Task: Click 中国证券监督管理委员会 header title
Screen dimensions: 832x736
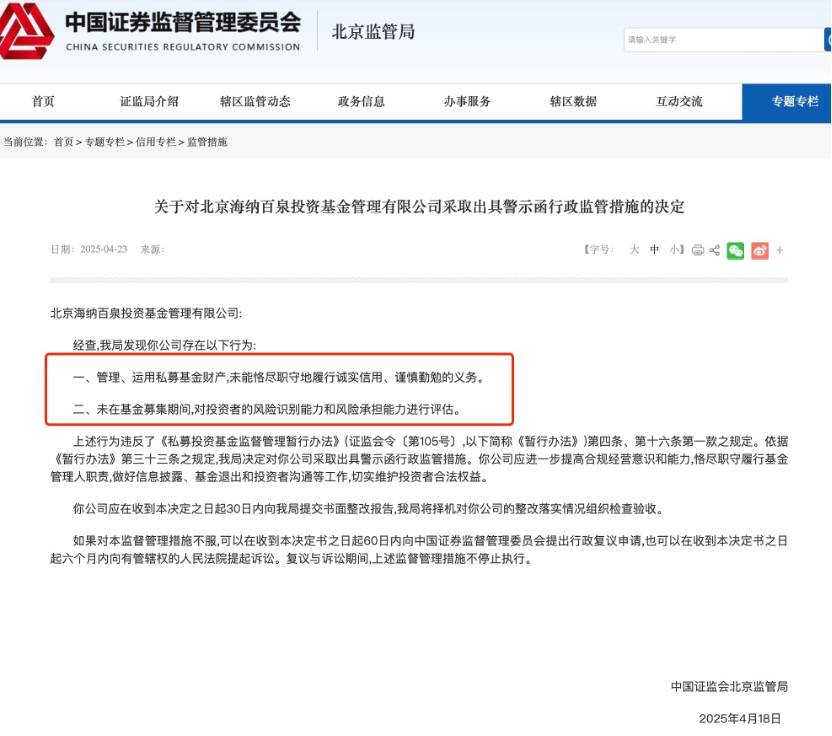Action: coord(183,22)
